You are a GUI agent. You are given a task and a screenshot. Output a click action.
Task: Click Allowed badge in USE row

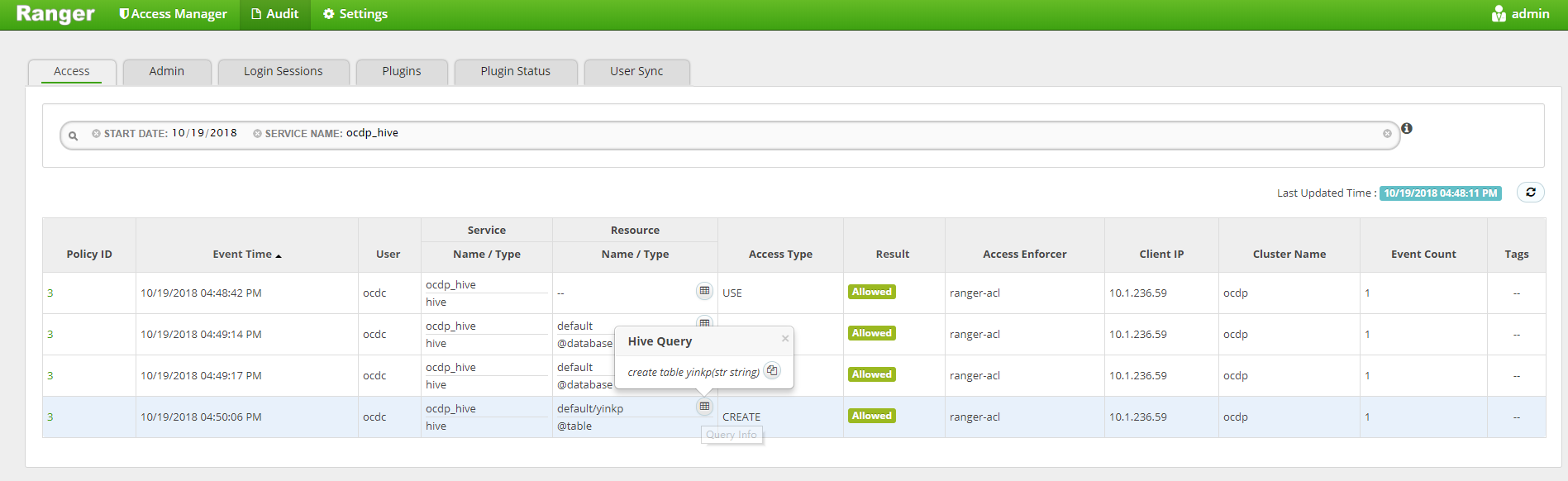point(872,292)
